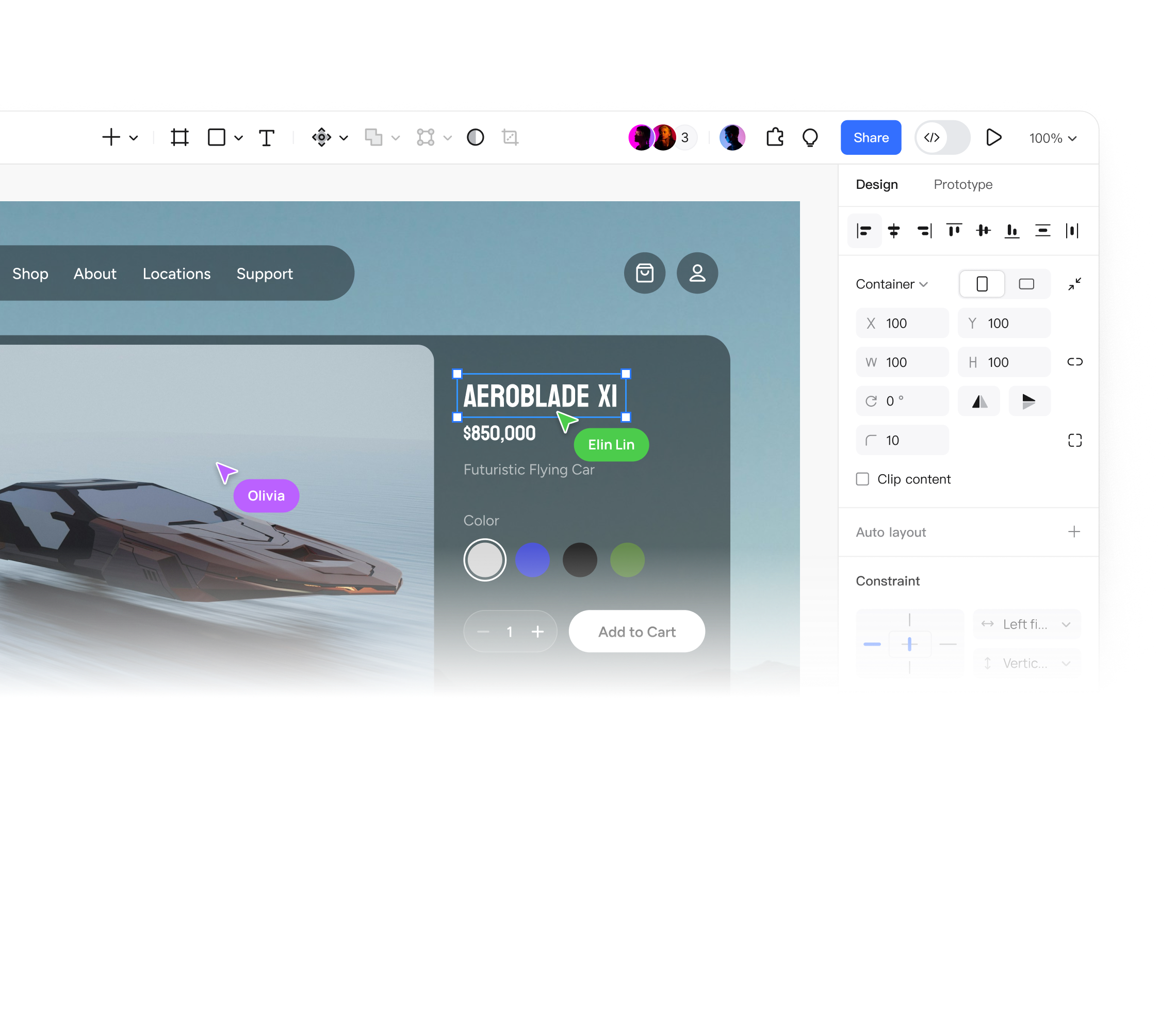Enable Clip content checkbox
The image size is (1176, 1031).
(862, 479)
